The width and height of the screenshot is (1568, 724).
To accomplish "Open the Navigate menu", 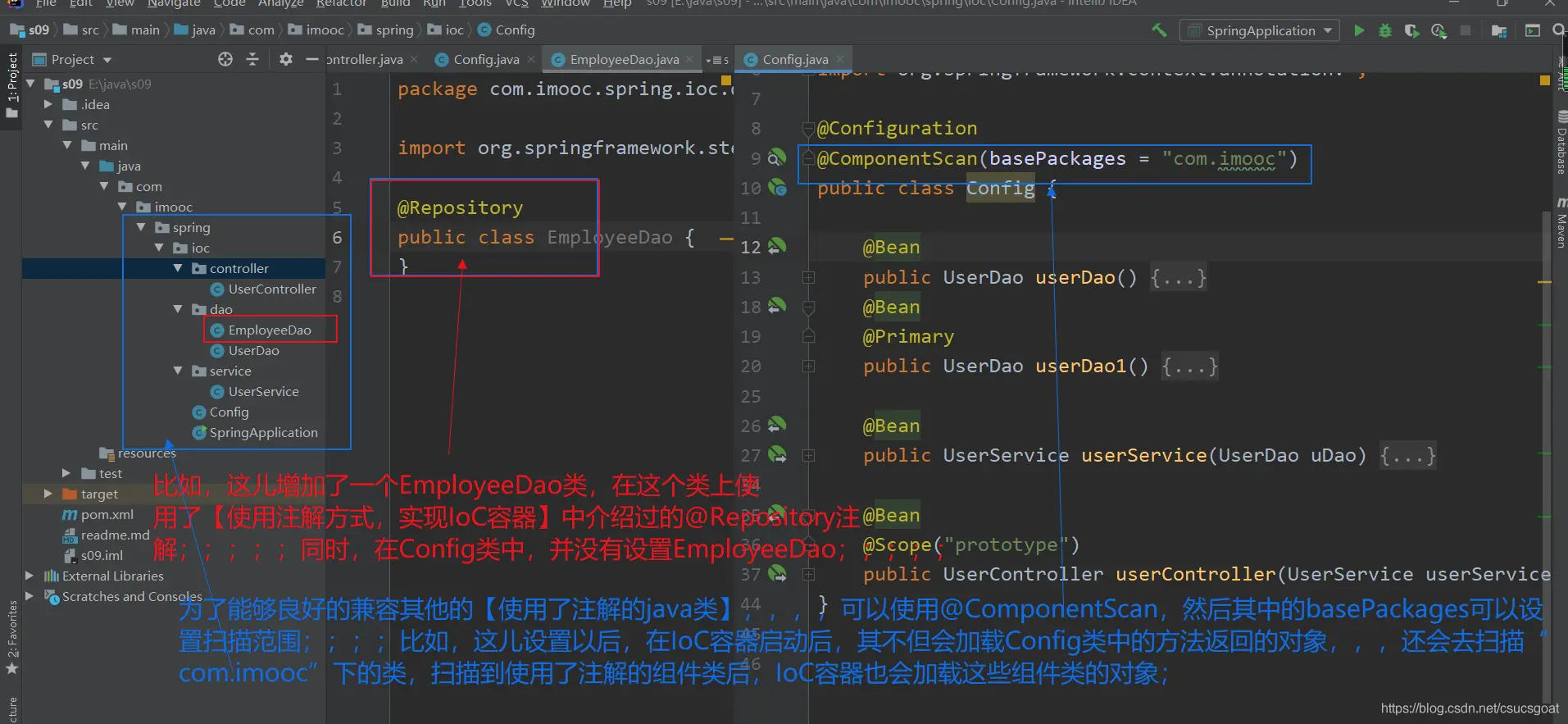I will [173, 3].
